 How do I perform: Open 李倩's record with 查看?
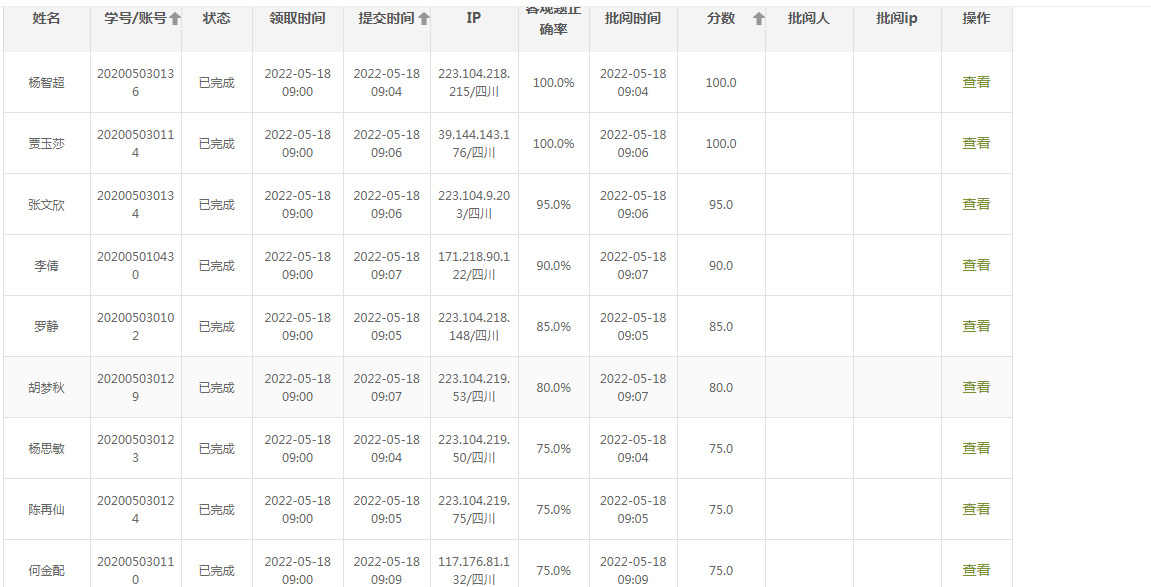pyautogui.click(x=976, y=265)
